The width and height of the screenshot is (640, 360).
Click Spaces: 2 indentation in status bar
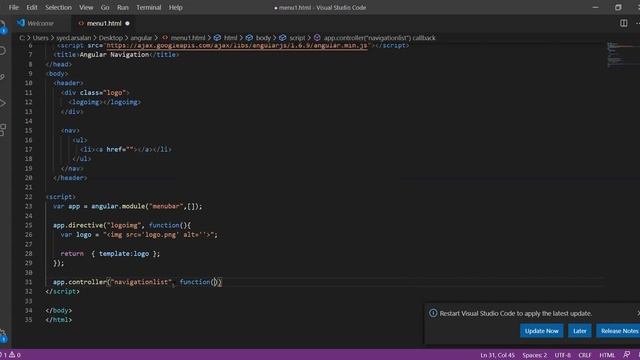pyautogui.click(x=535, y=355)
